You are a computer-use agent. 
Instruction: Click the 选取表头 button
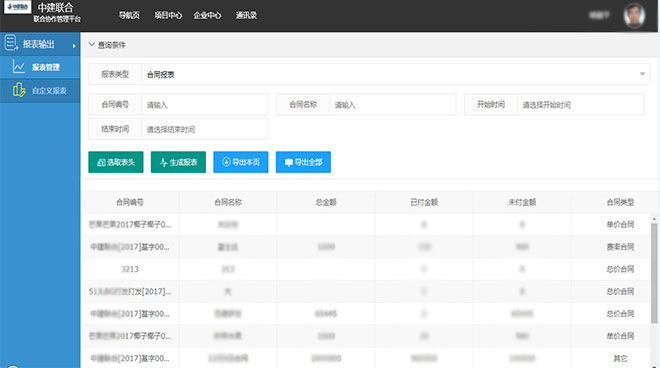[116, 162]
